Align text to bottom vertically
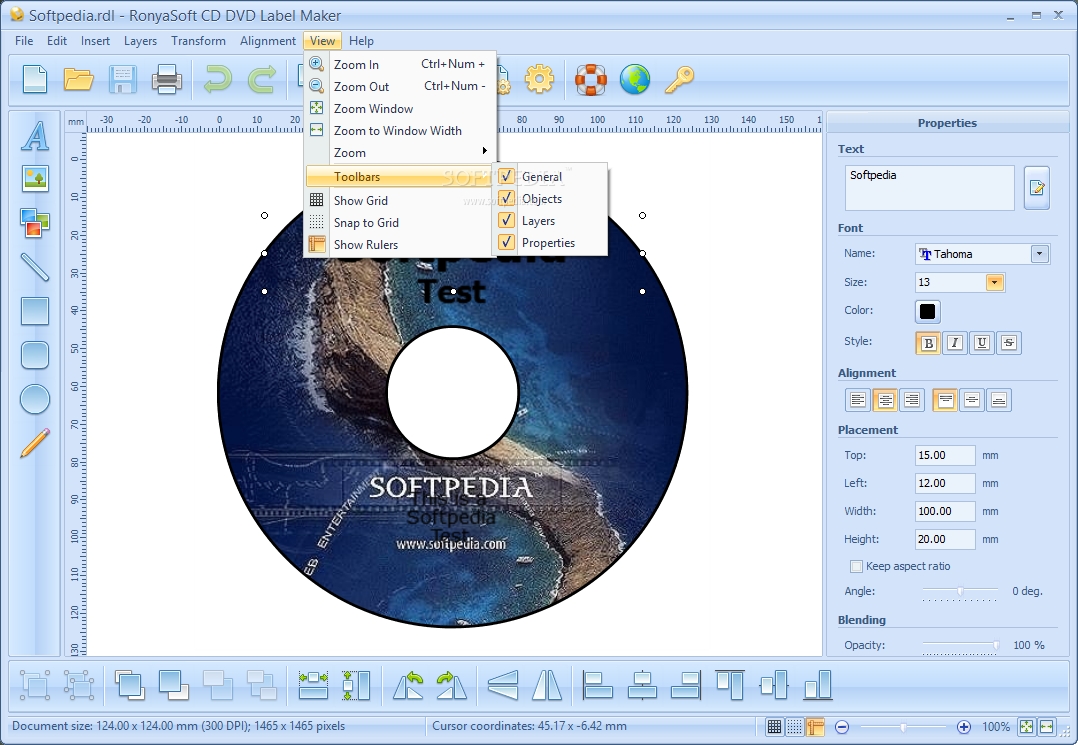The height and width of the screenshot is (745, 1078). [999, 400]
